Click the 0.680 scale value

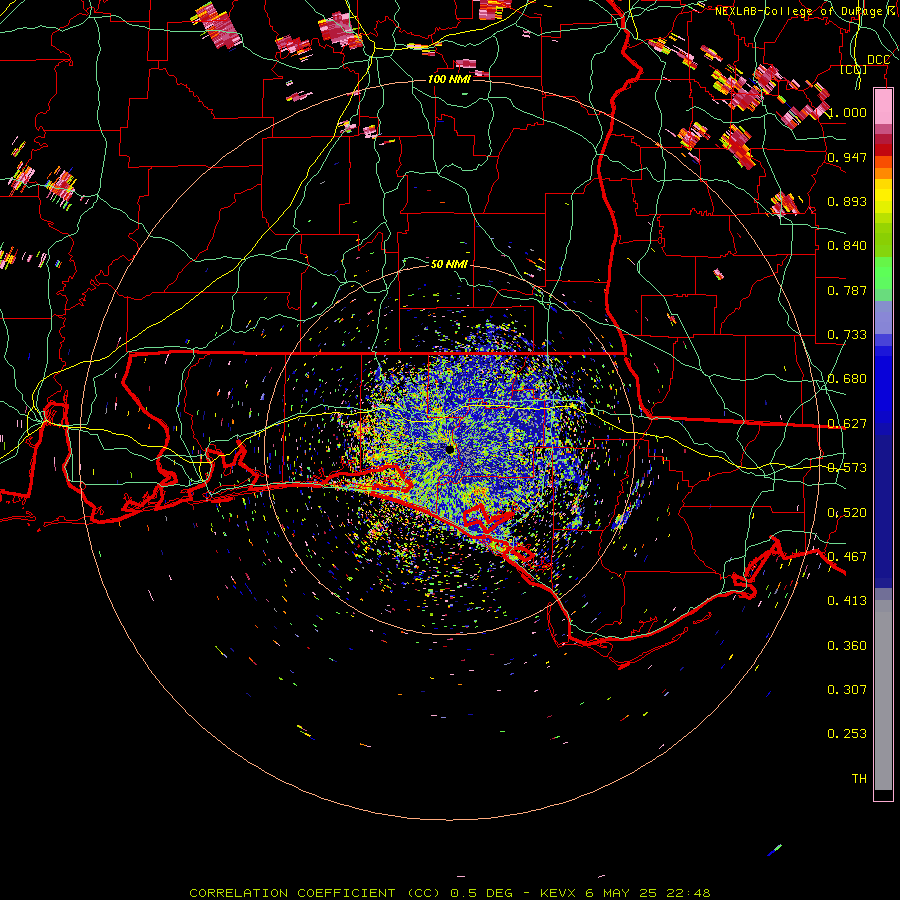coord(847,379)
